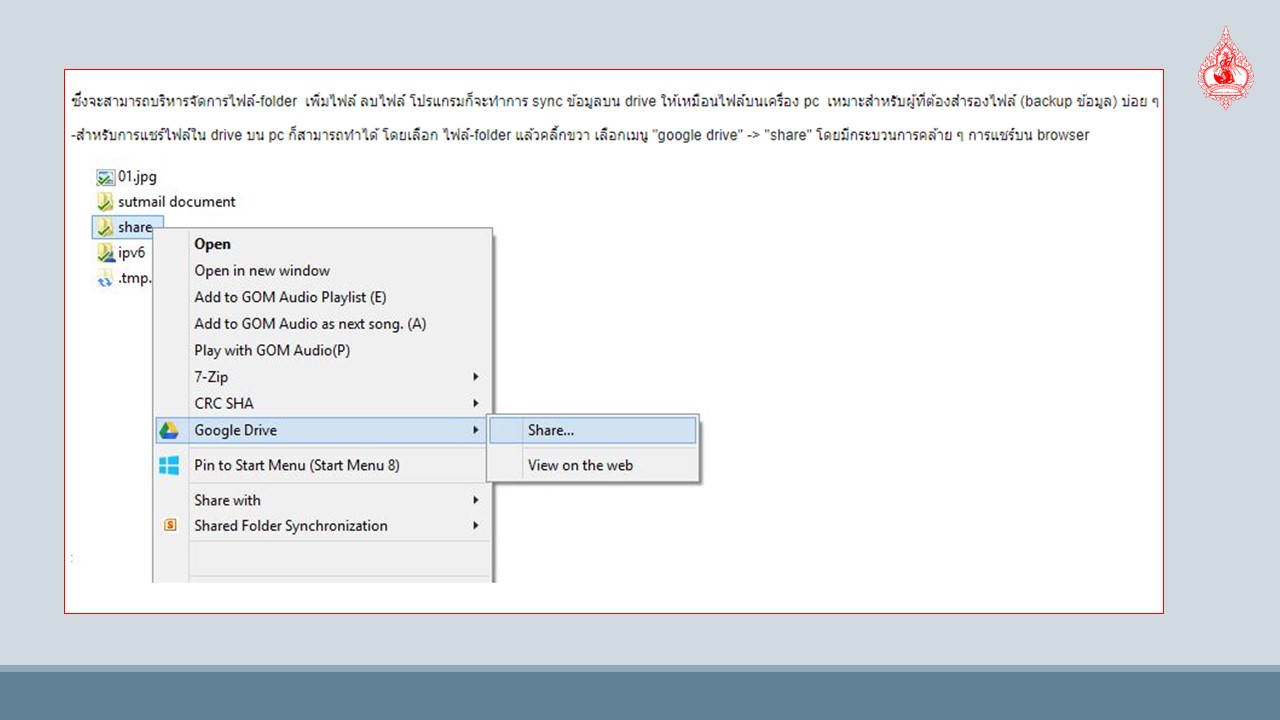The image size is (1280, 720).
Task: Select the Google Drive menu entry
Action: click(322, 430)
